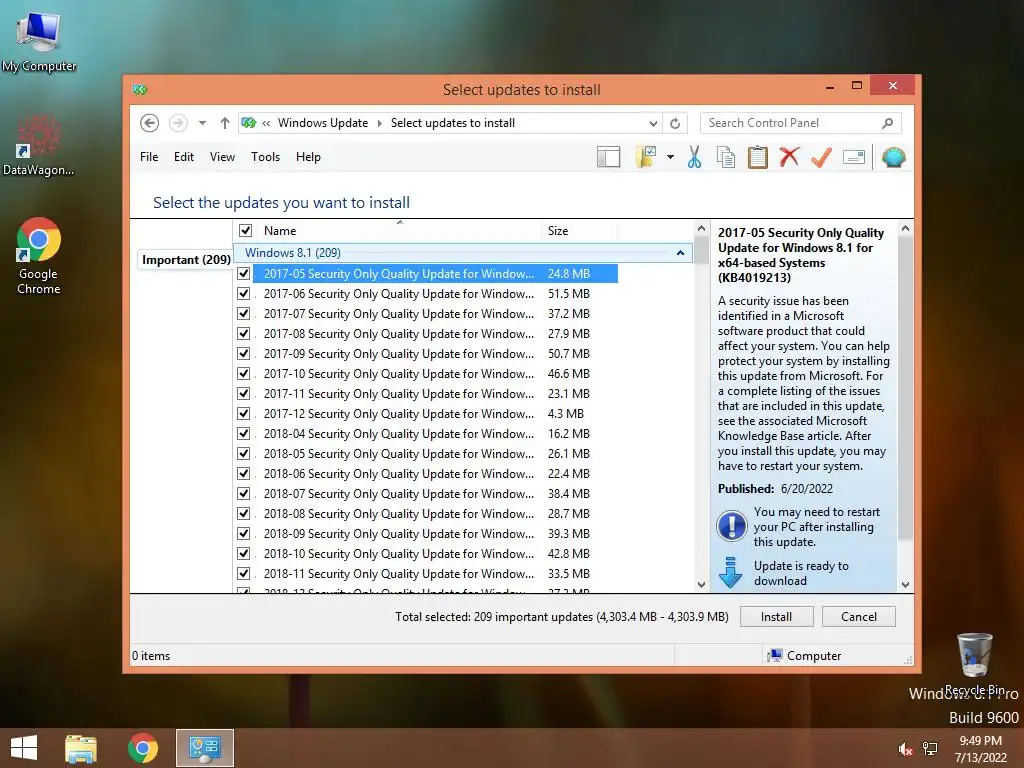
Task: Open File Explorer from the taskbar
Action: 81,748
